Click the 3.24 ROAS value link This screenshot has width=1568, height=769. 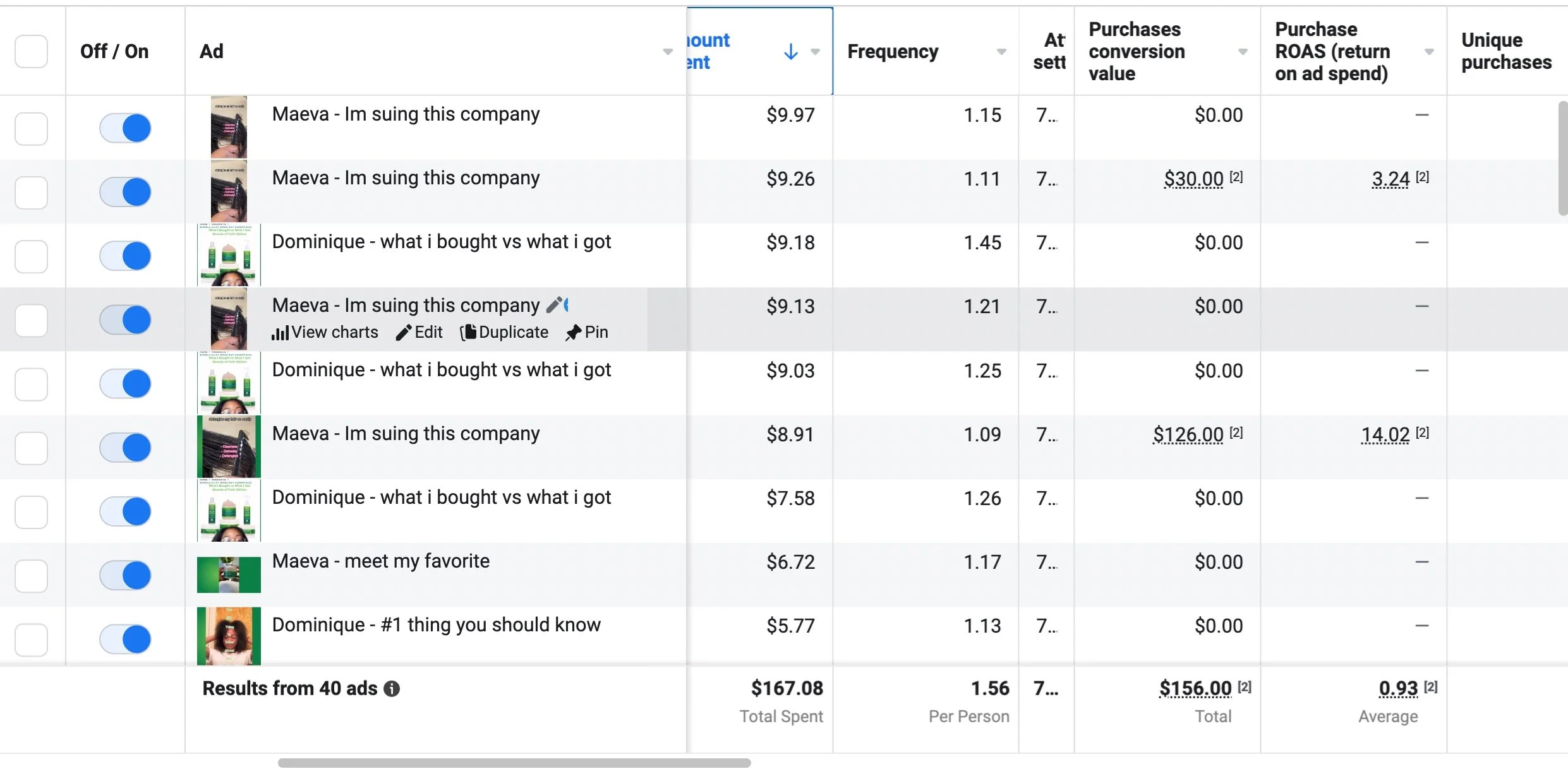(x=1390, y=179)
